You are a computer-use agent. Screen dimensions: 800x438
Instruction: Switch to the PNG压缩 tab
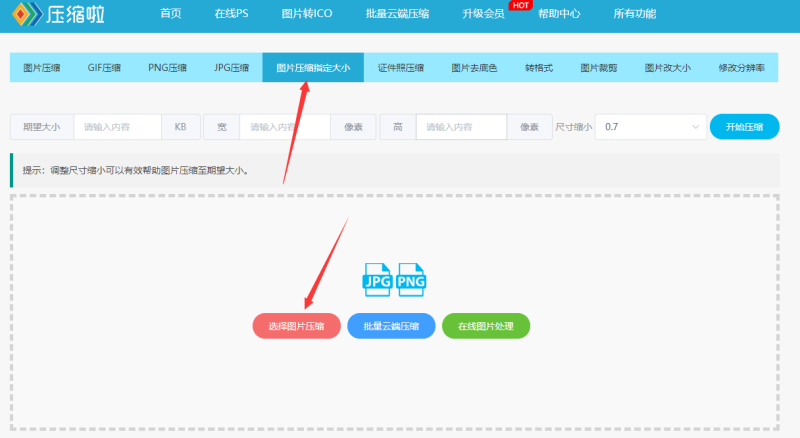point(167,67)
